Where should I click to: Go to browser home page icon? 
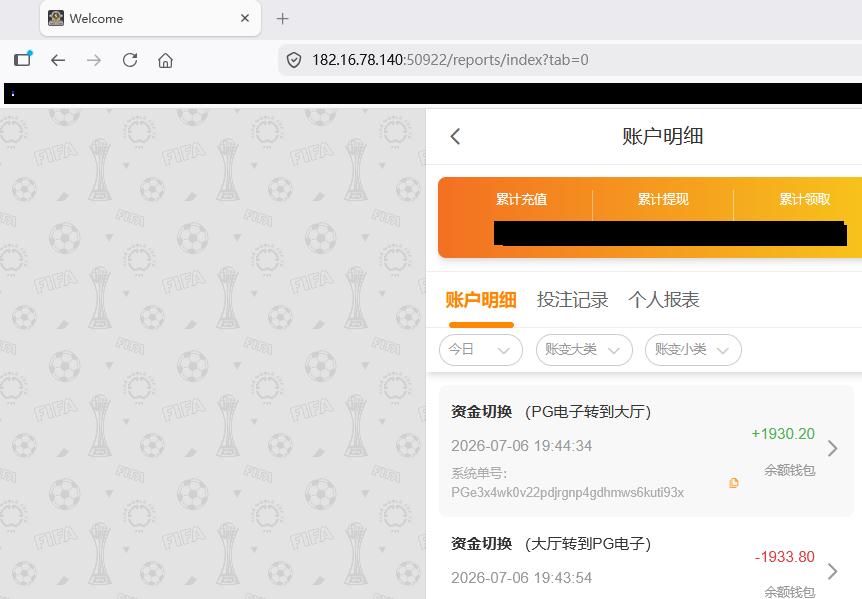(165, 60)
